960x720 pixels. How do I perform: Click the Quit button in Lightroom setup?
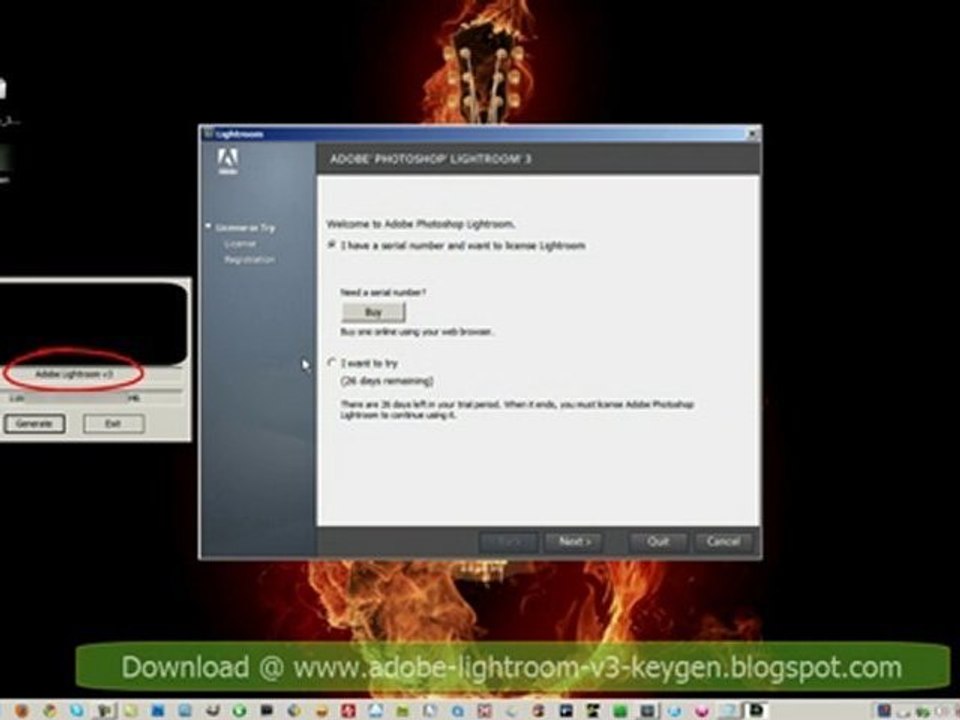[658, 542]
